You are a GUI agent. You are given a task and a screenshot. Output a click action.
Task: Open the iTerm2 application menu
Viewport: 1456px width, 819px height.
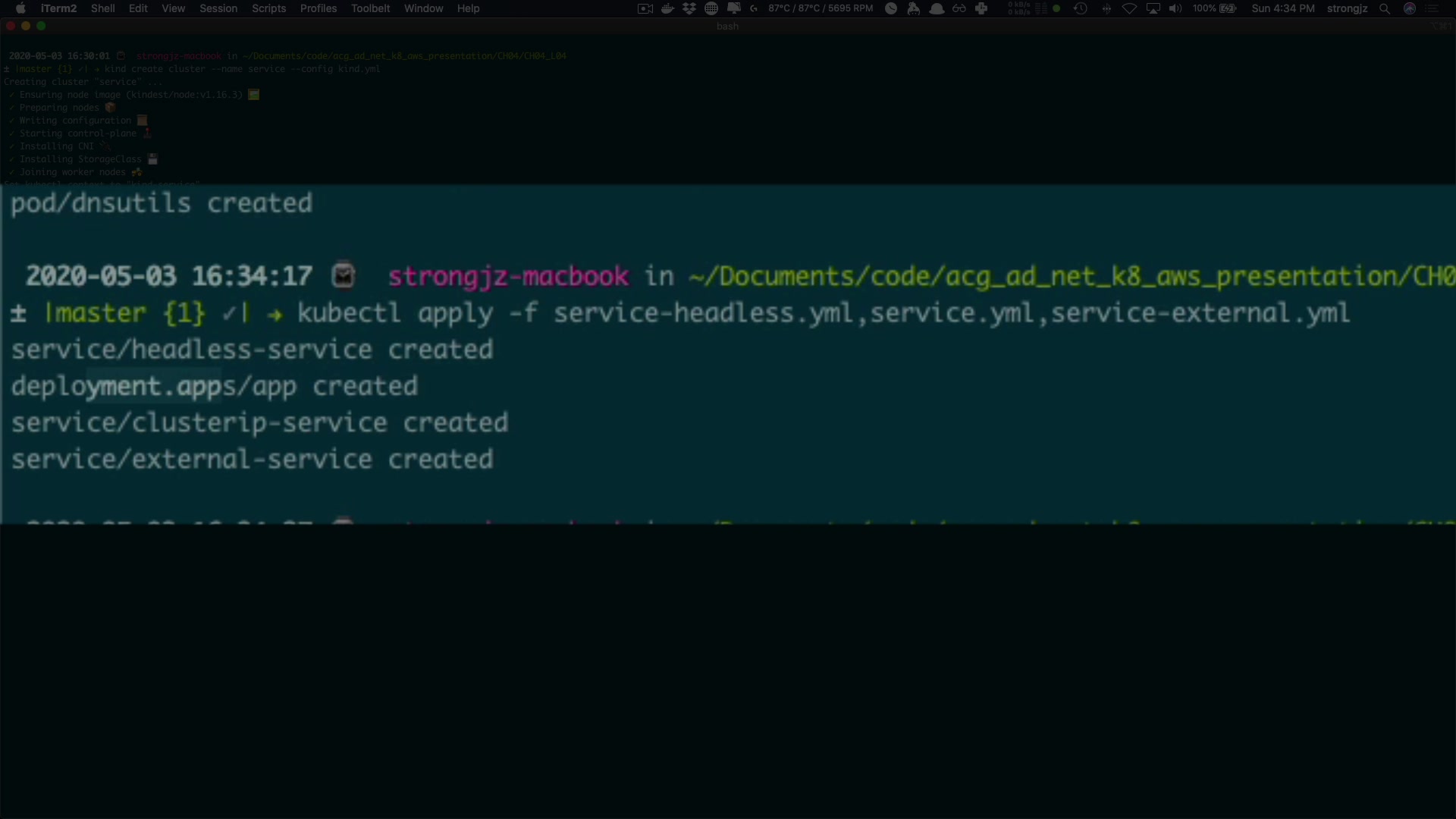click(58, 8)
